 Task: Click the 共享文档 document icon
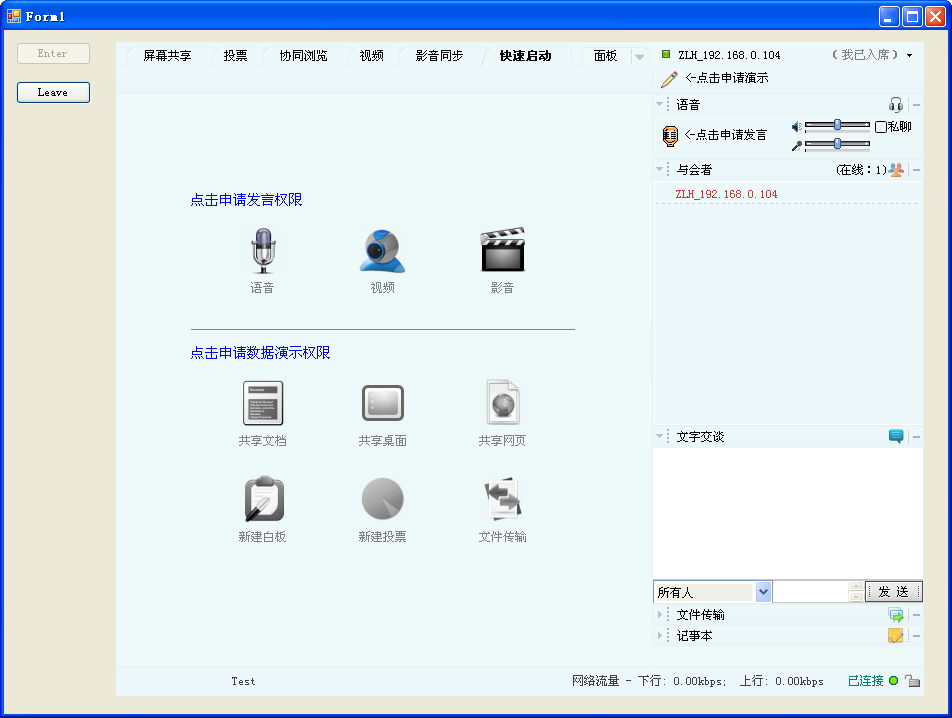262,403
